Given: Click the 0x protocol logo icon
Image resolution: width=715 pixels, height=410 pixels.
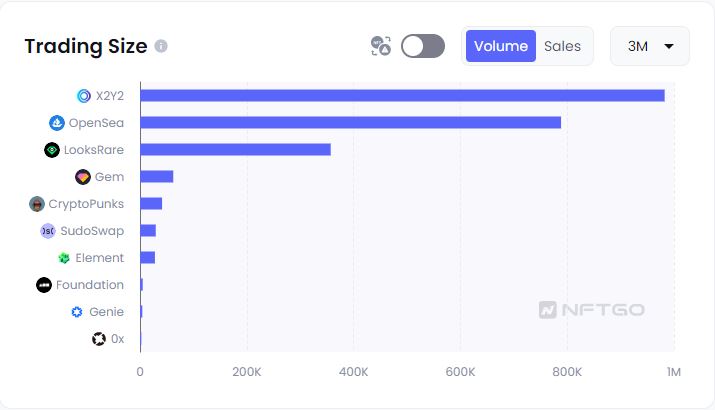Looking at the screenshot, I should [x=99, y=339].
